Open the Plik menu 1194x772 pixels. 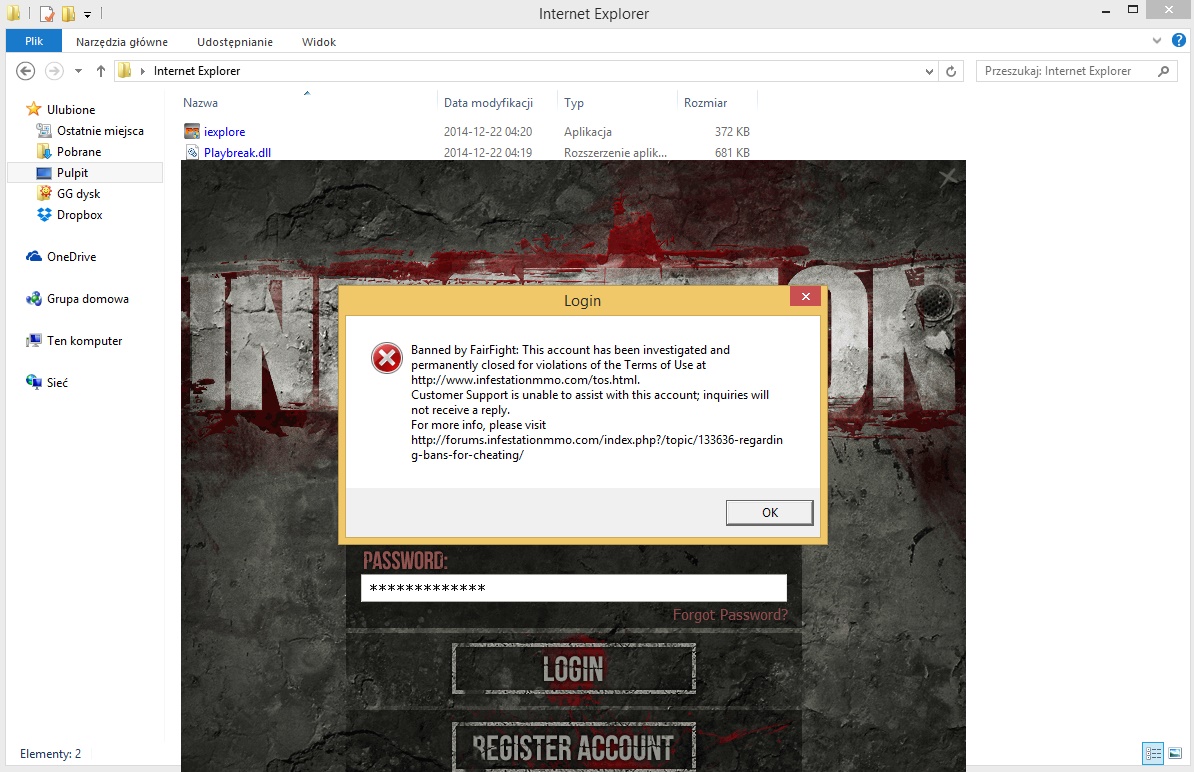pyautogui.click(x=34, y=41)
